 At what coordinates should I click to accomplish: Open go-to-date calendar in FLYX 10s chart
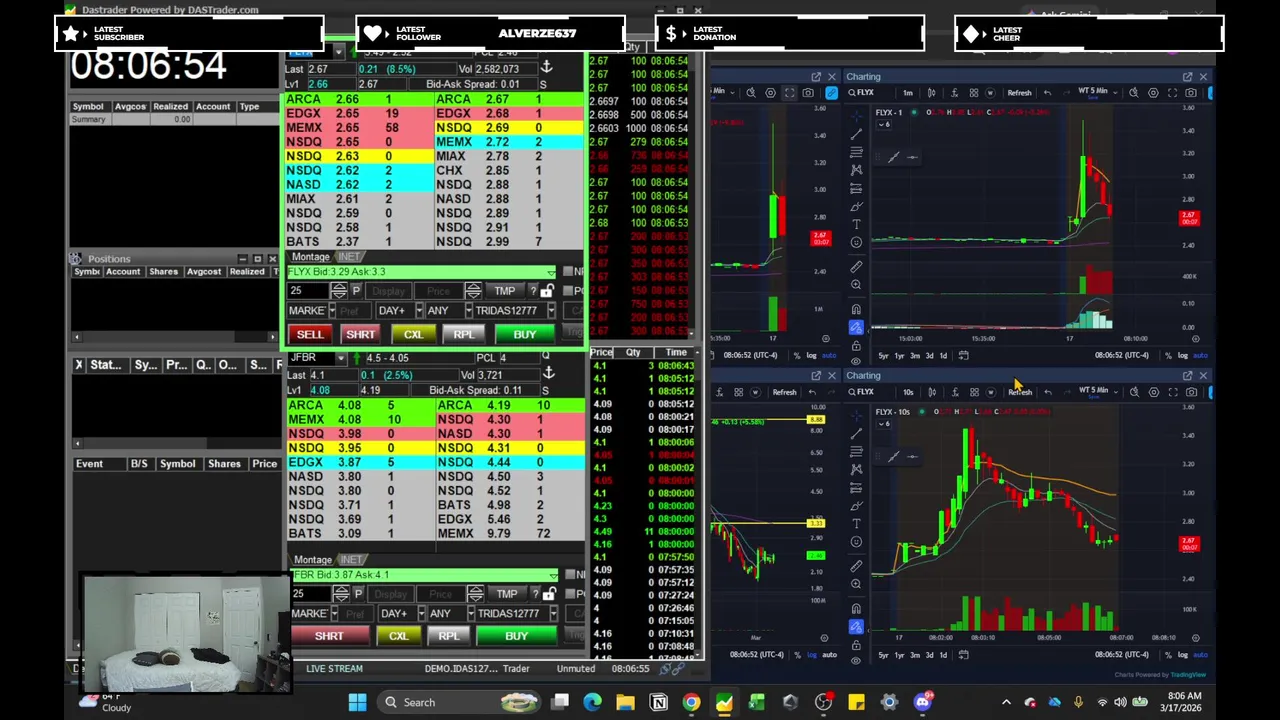pyautogui.click(x=963, y=655)
